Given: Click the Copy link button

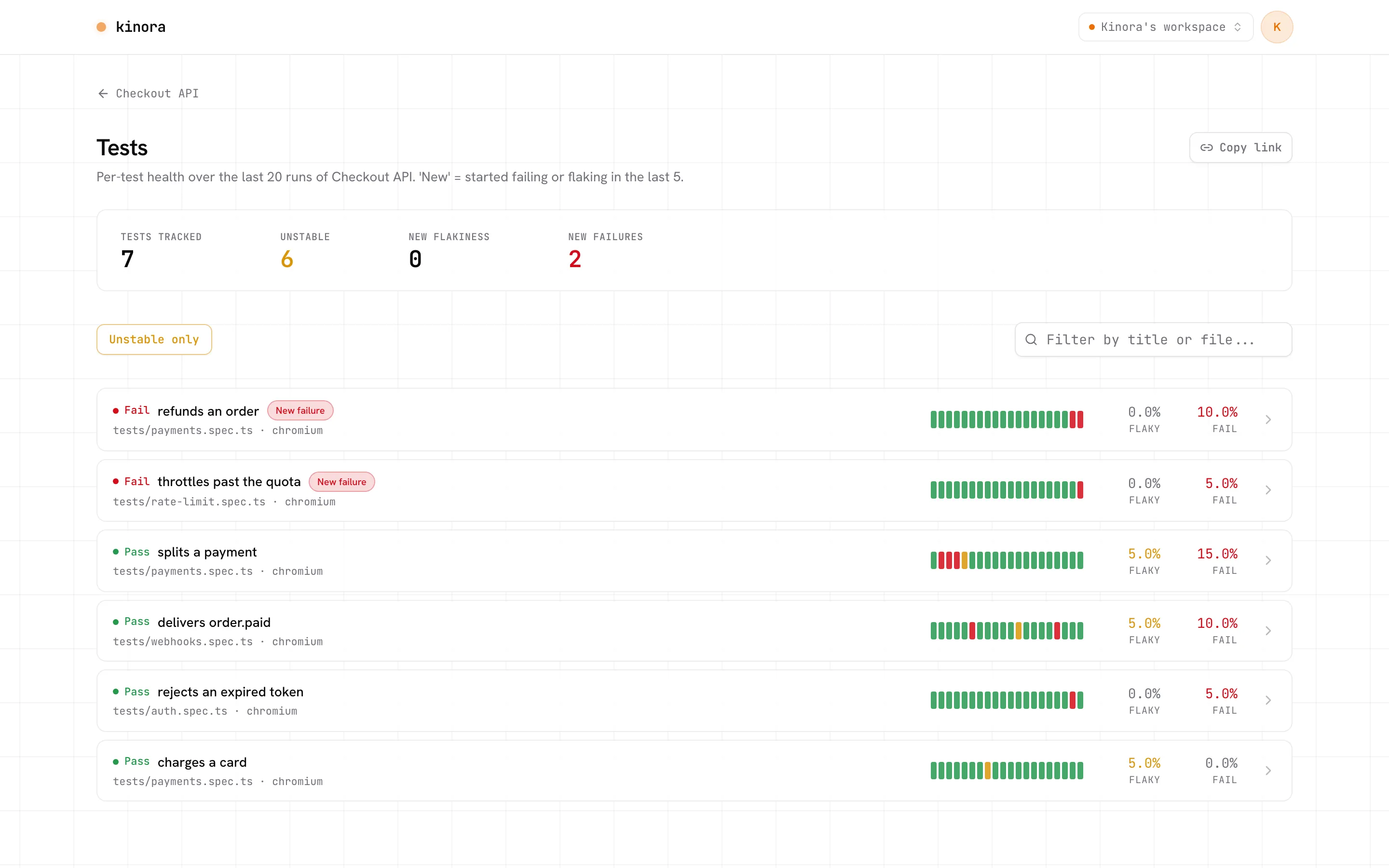Looking at the screenshot, I should 1240,148.
